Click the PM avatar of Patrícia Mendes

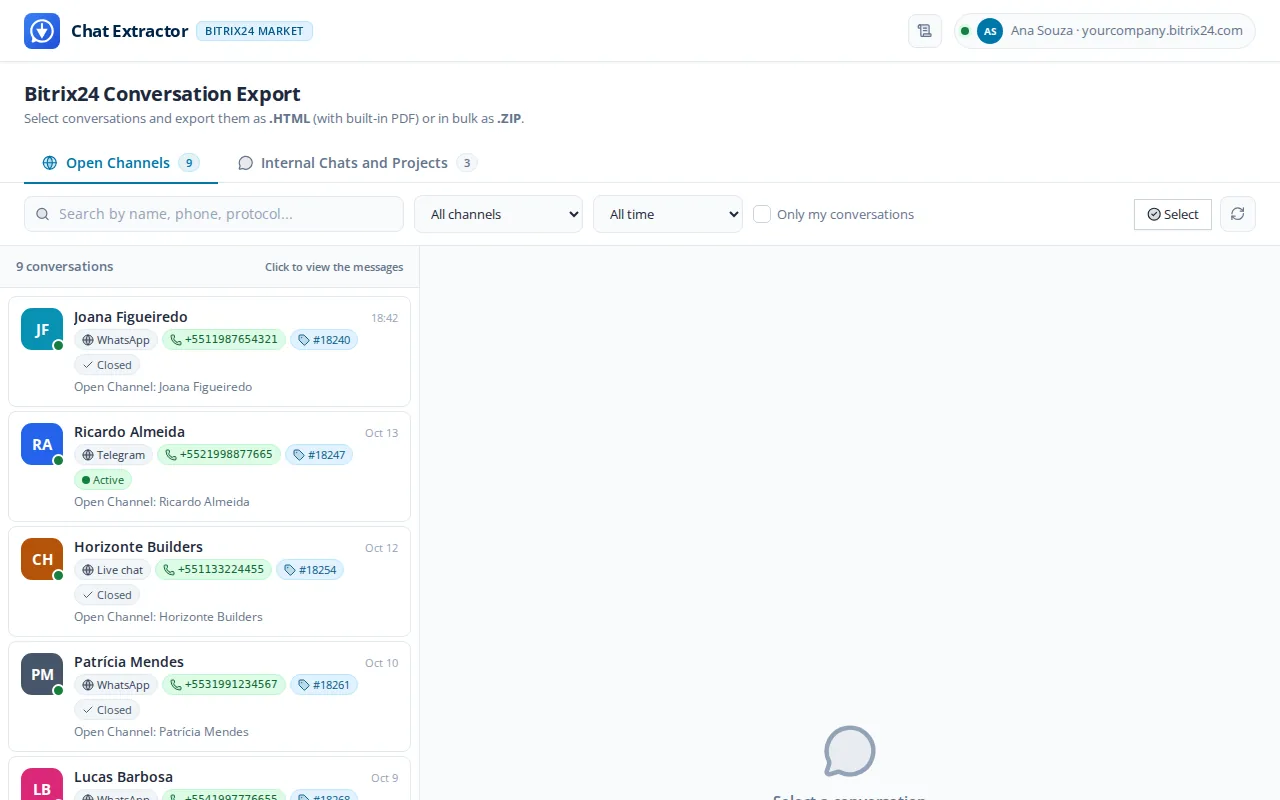42,674
